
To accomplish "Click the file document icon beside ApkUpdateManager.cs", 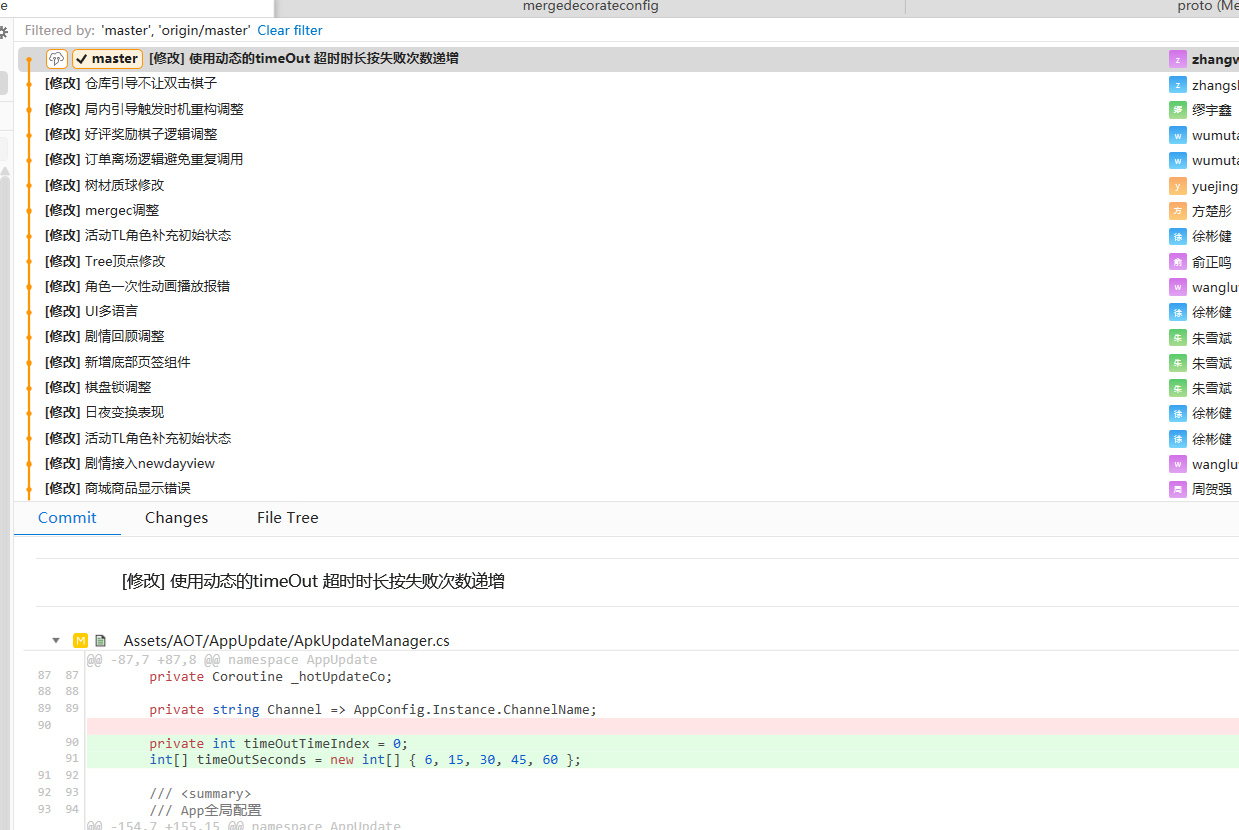I will [100, 640].
